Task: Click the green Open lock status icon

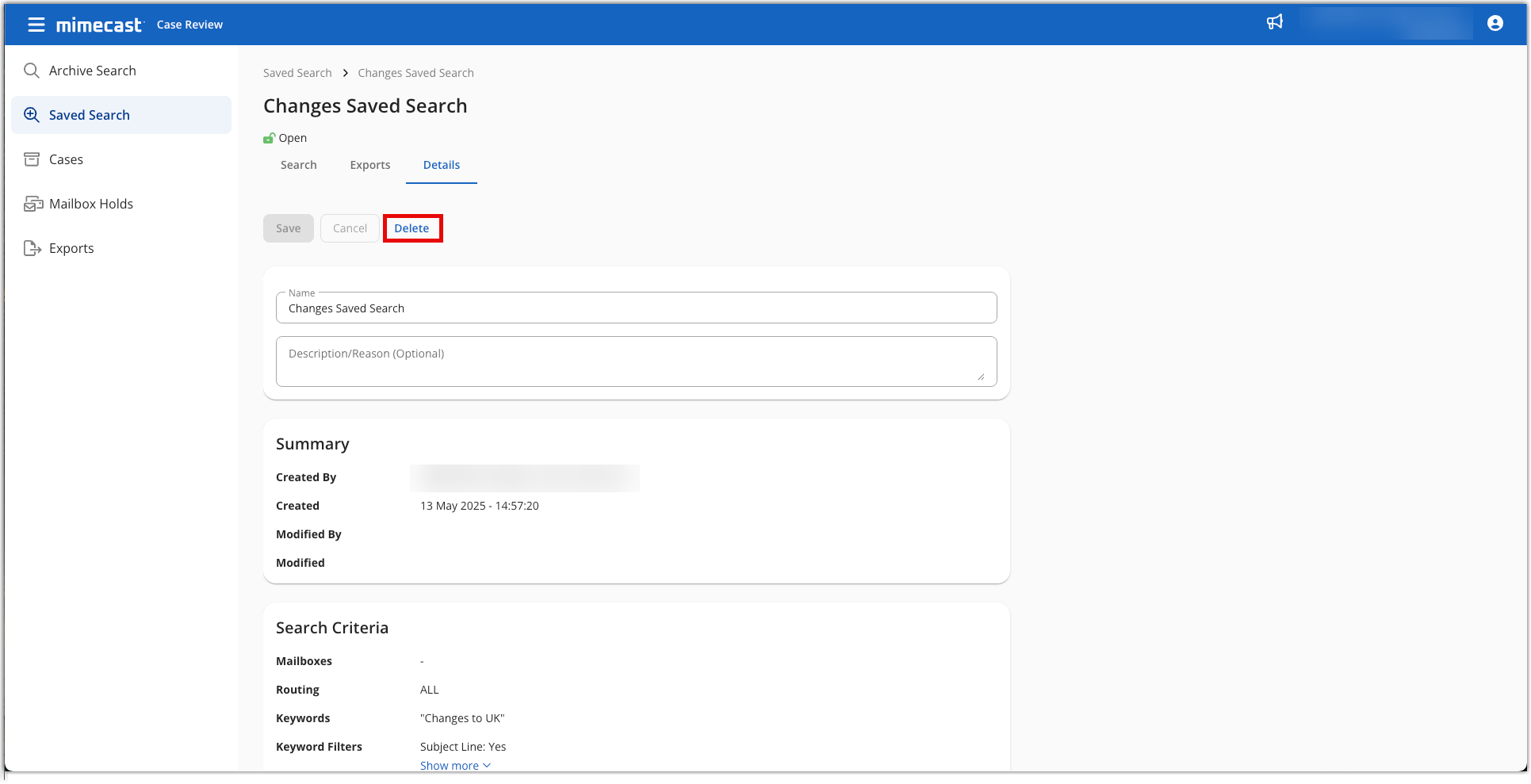Action: point(269,139)
